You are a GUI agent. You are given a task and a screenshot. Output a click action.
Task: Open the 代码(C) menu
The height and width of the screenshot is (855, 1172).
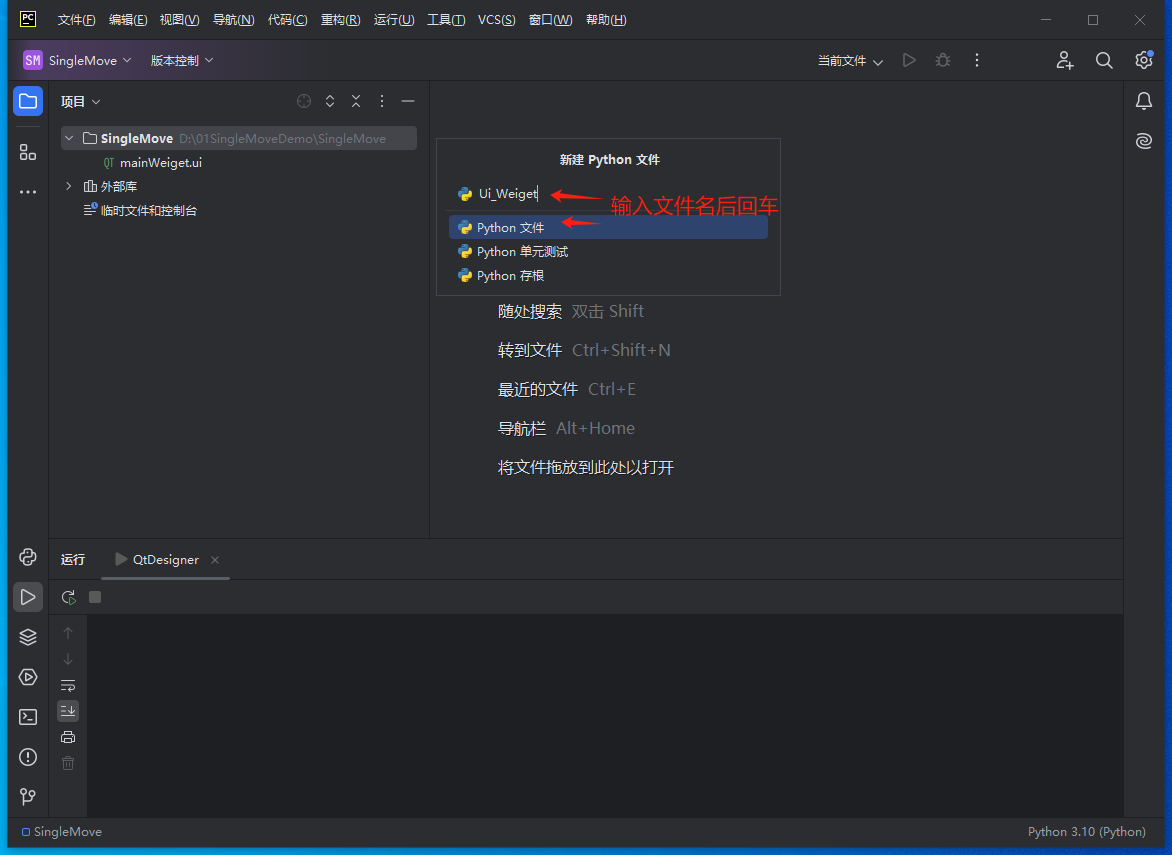point(288,20)
